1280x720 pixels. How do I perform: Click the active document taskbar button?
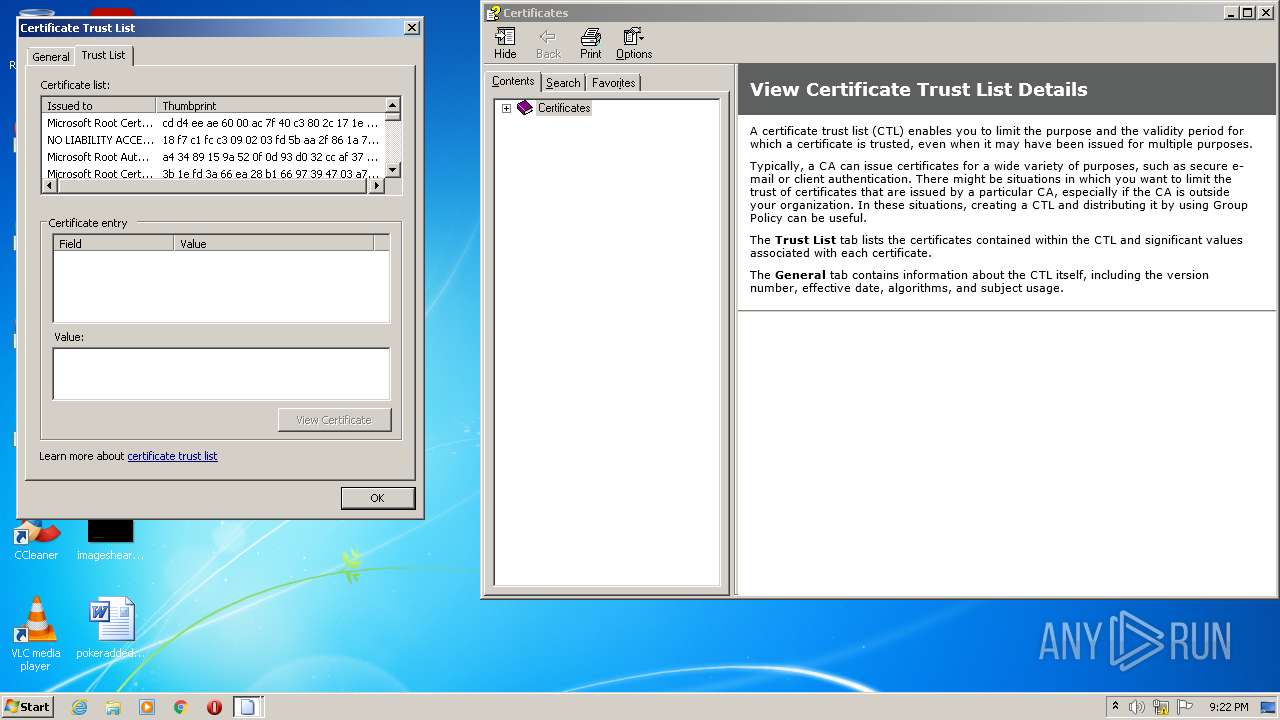(247, 707)
